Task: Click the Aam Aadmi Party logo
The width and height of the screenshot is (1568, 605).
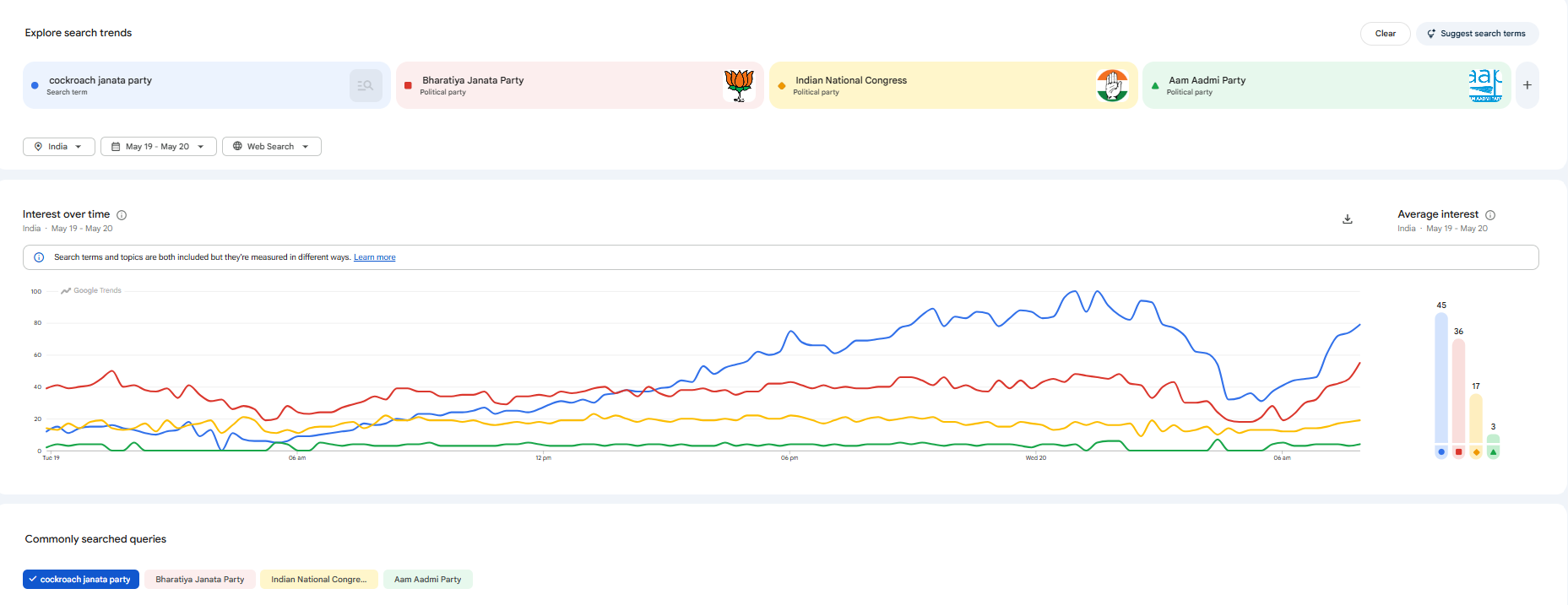Action: click(1485, 85)
